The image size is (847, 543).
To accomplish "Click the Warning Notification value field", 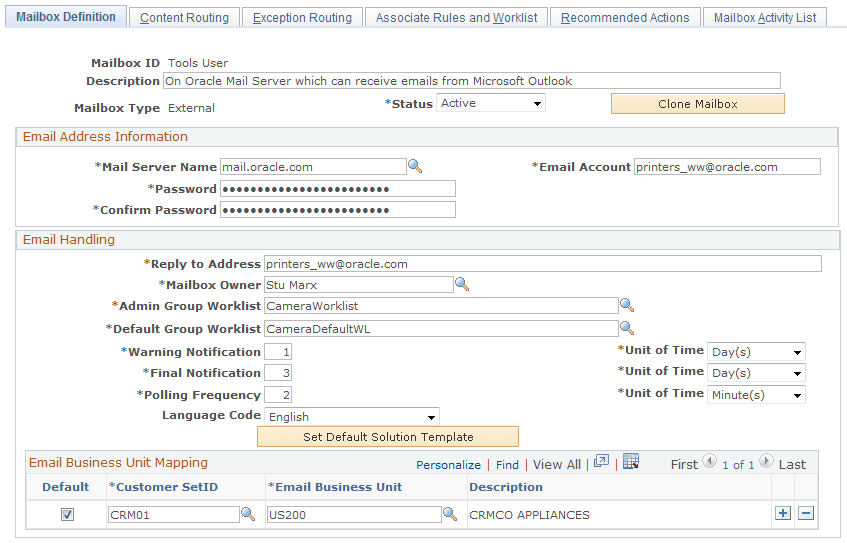I will tap(278, 352).
